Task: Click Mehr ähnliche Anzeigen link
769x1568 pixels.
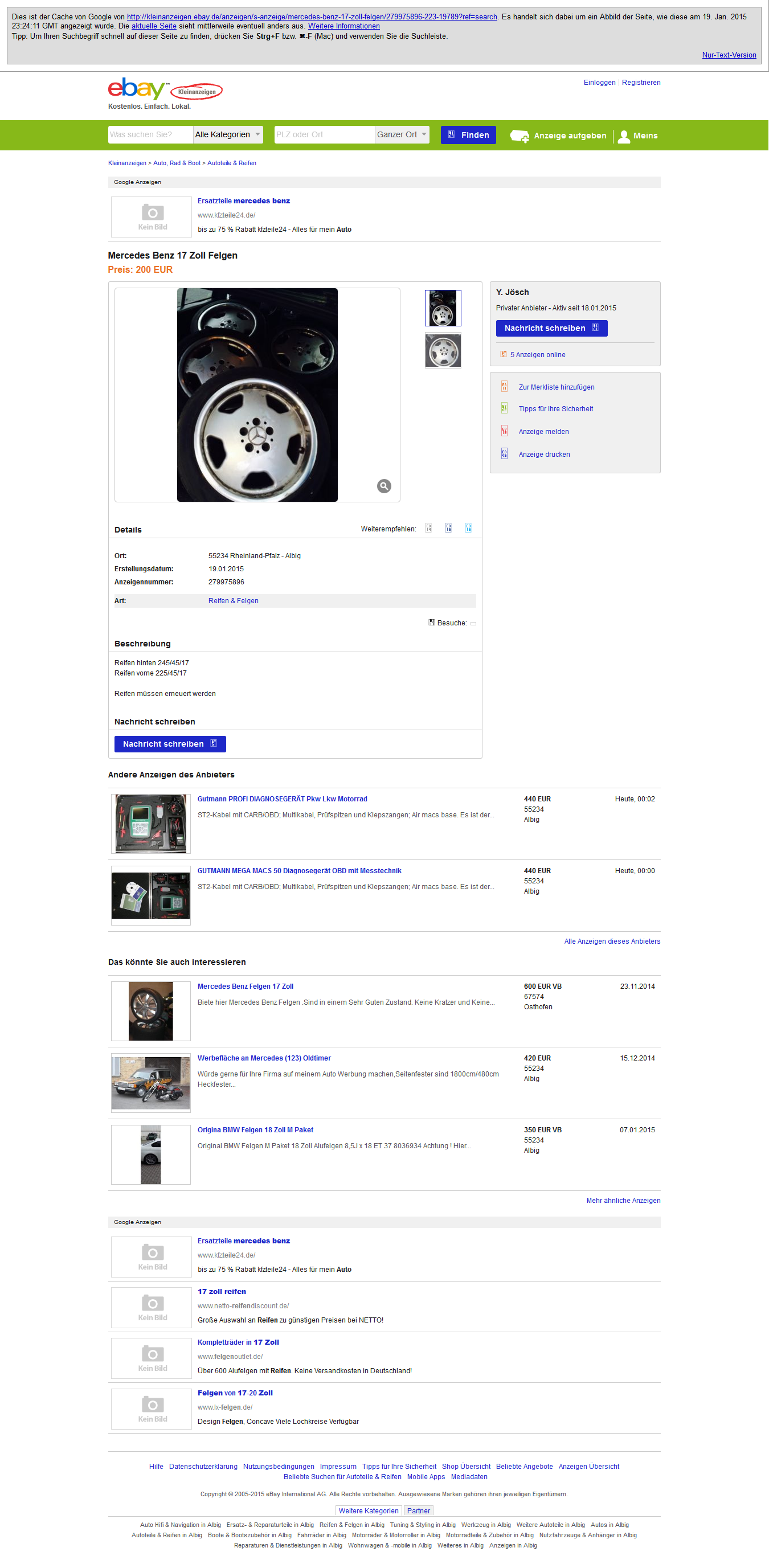Action: pyautogui.click(x=623, y=1200)
